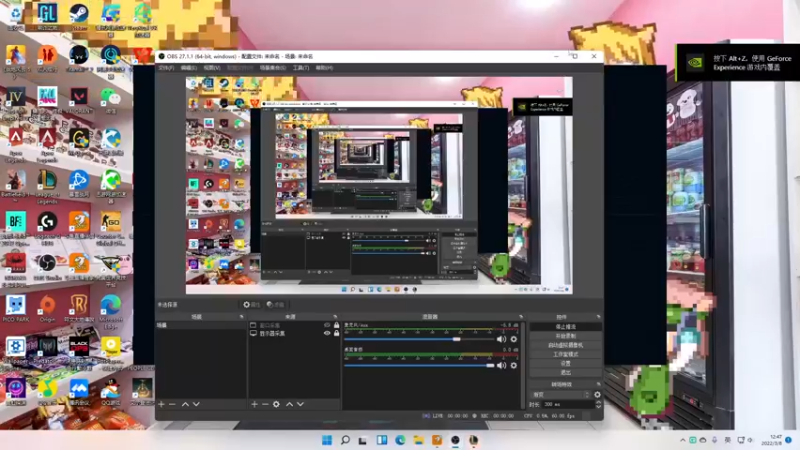Open transition properties gear icon
This screenshot has height=450, width=800.
click(597, 394)
